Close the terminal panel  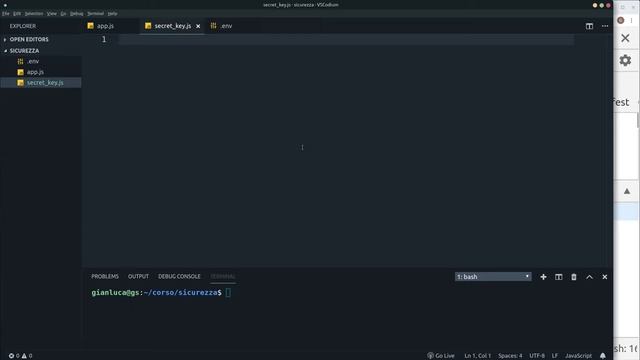[604, 277]
